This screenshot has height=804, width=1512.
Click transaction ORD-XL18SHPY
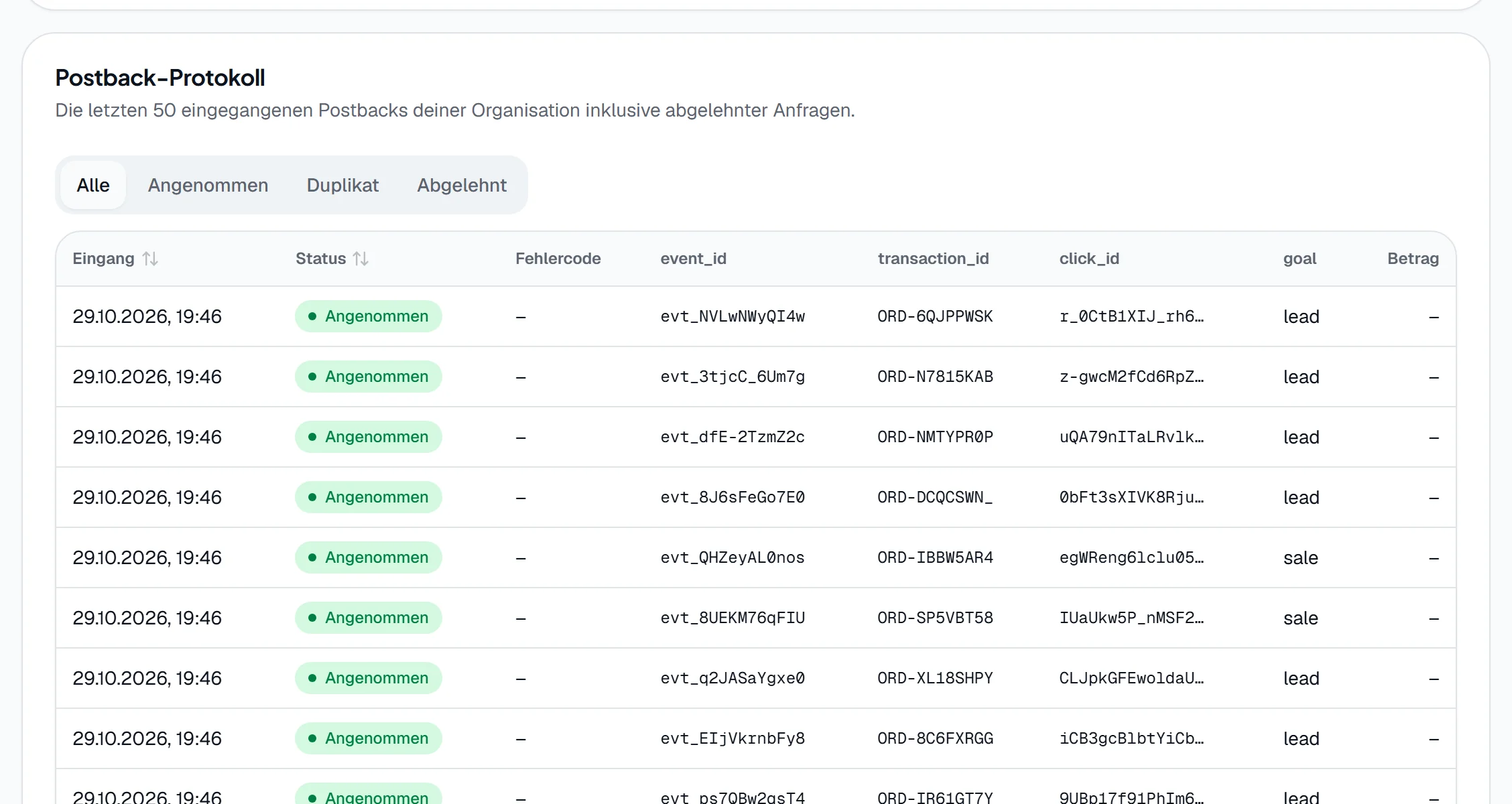click(x=935, y=678)
